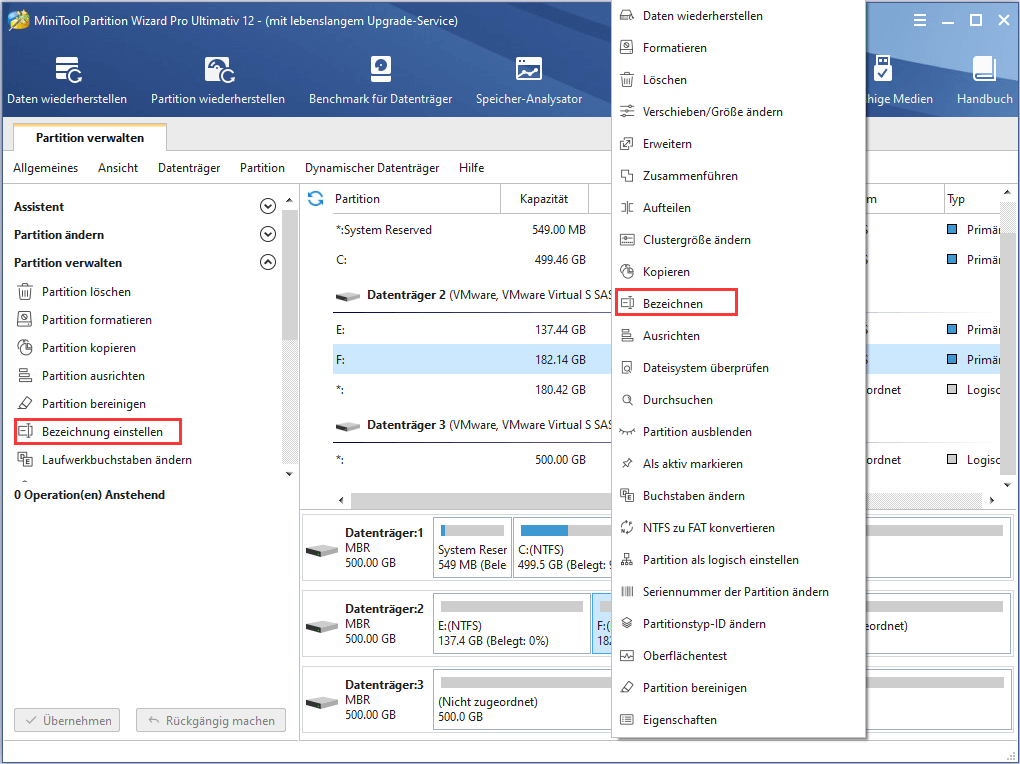Refresh the partition list
Screen dimensions: 1020x764
(314, 199)
